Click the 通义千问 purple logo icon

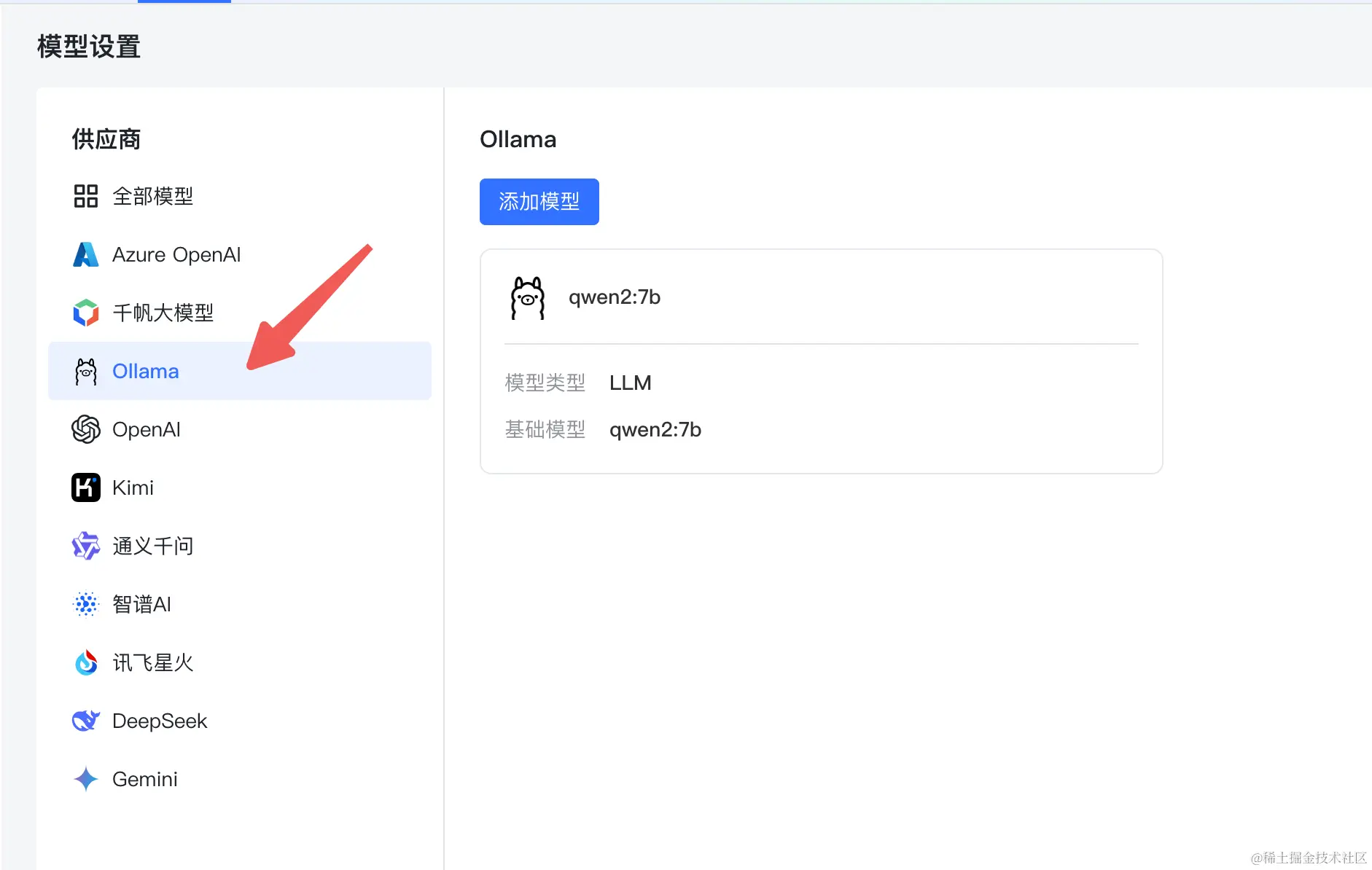[x=86, y=546]
